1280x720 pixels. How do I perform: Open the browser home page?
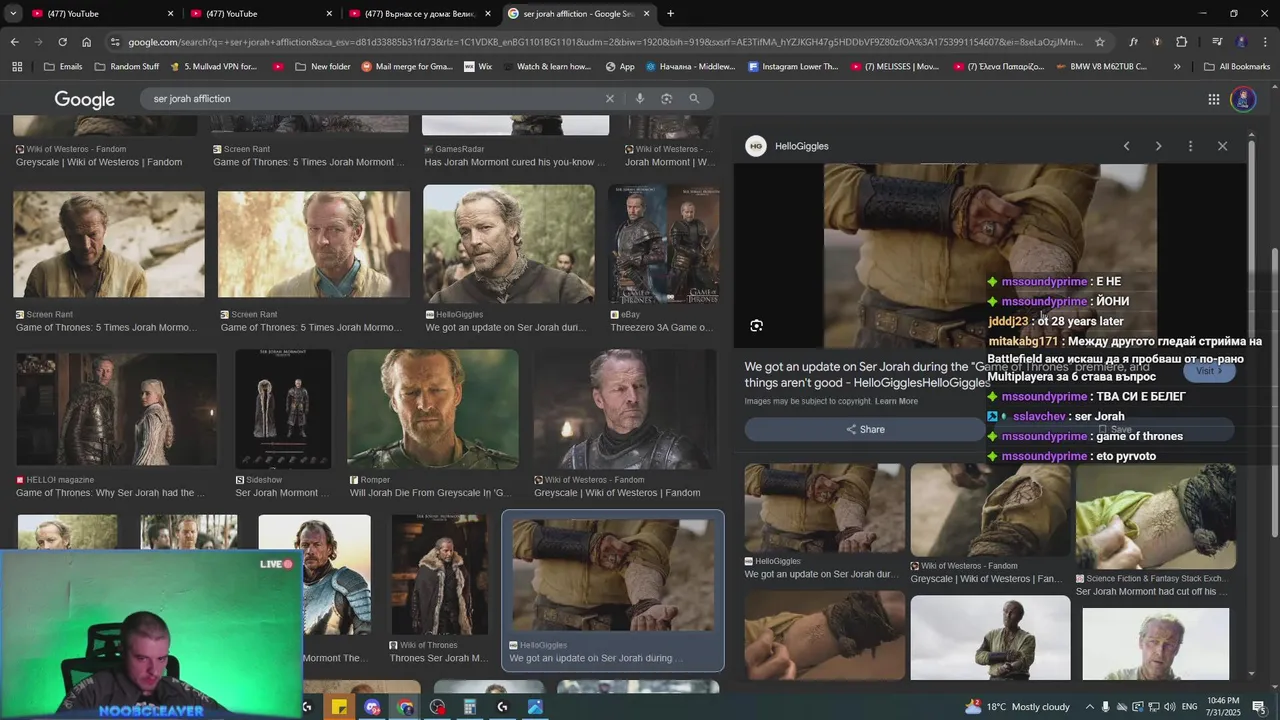point(86,42)
